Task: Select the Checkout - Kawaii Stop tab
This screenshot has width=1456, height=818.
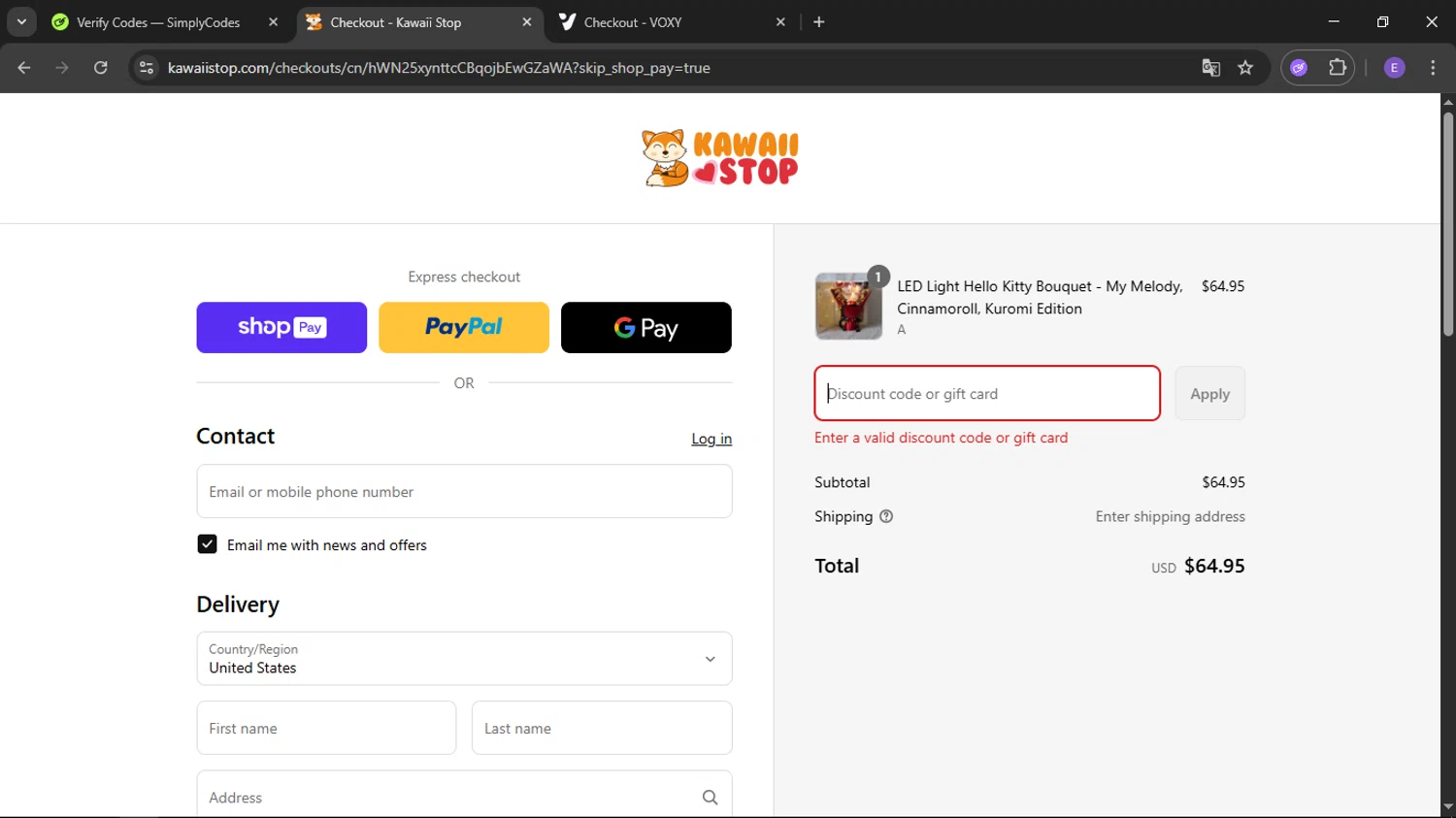Action: pos(395,22)
